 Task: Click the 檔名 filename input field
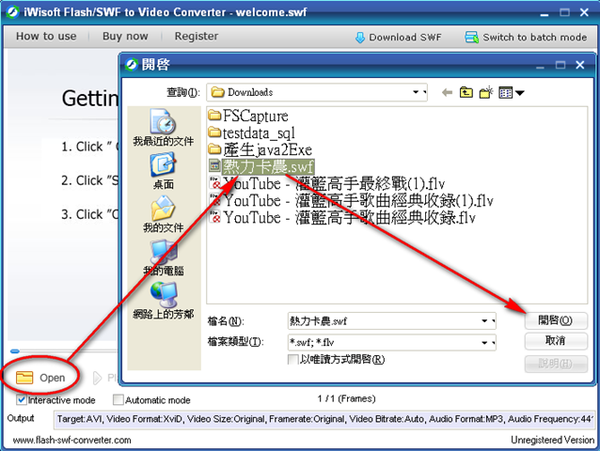pos(392,321)
